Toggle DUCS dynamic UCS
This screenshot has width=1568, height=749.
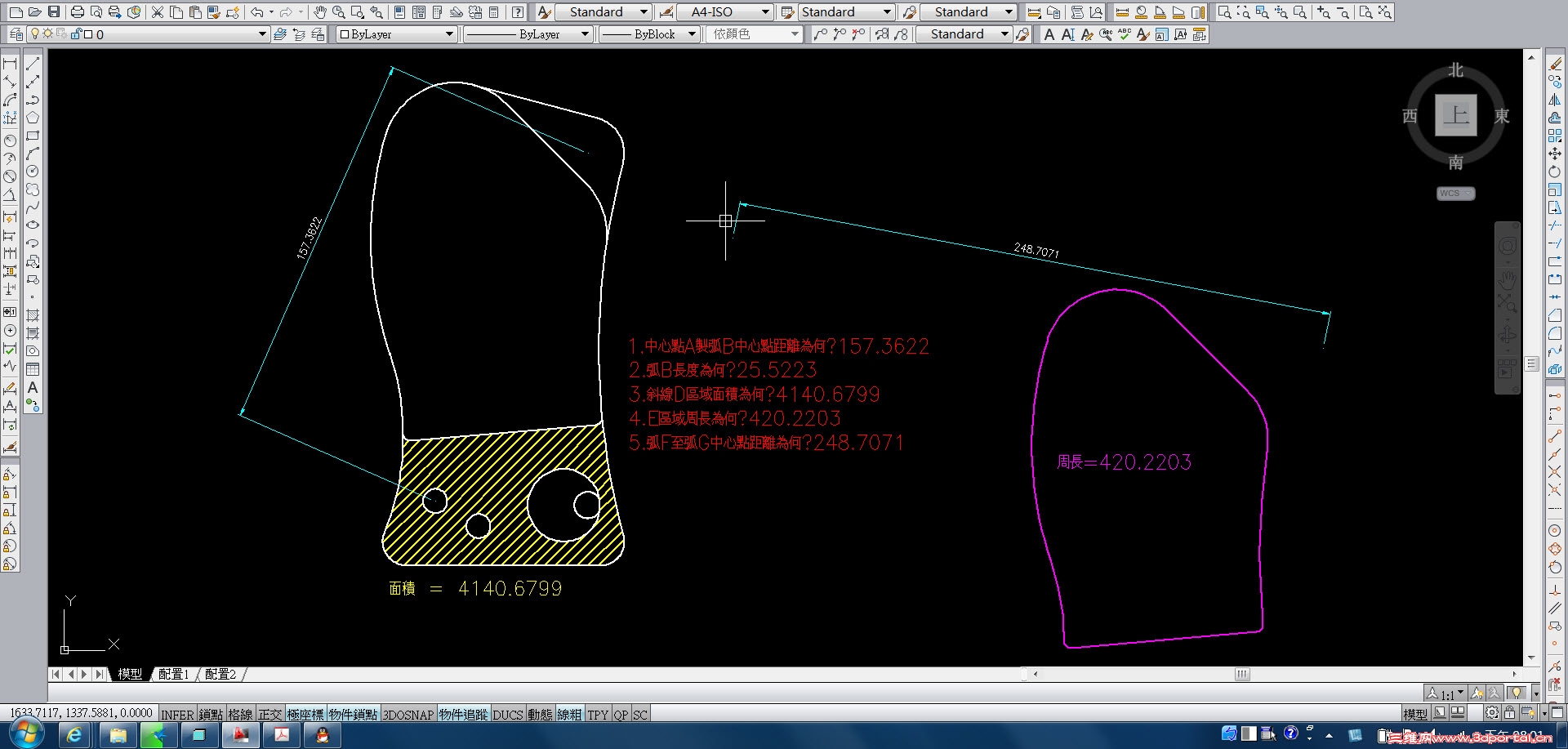point(507,715)
